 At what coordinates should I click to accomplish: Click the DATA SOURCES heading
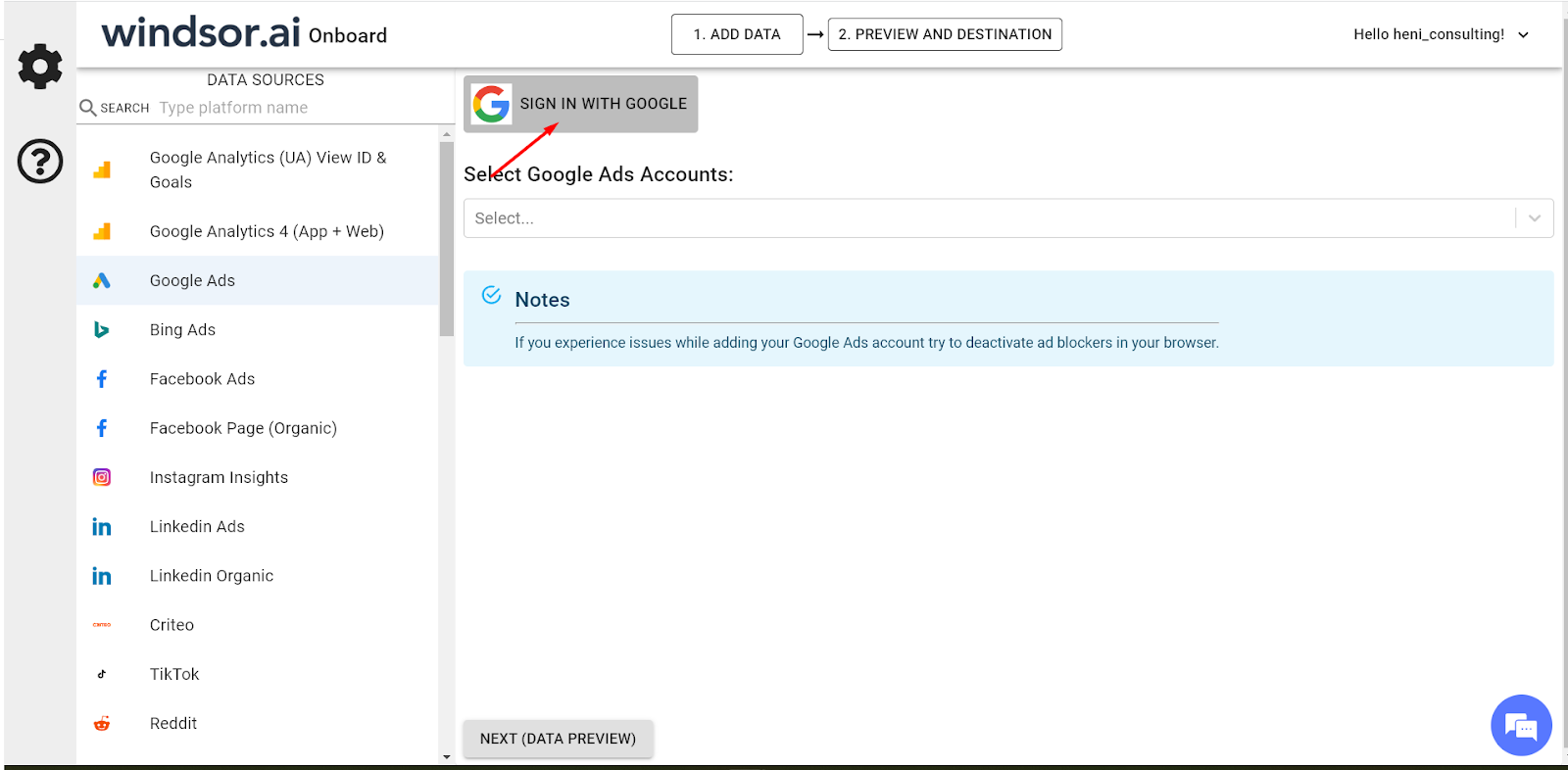[x=266, y=80]
